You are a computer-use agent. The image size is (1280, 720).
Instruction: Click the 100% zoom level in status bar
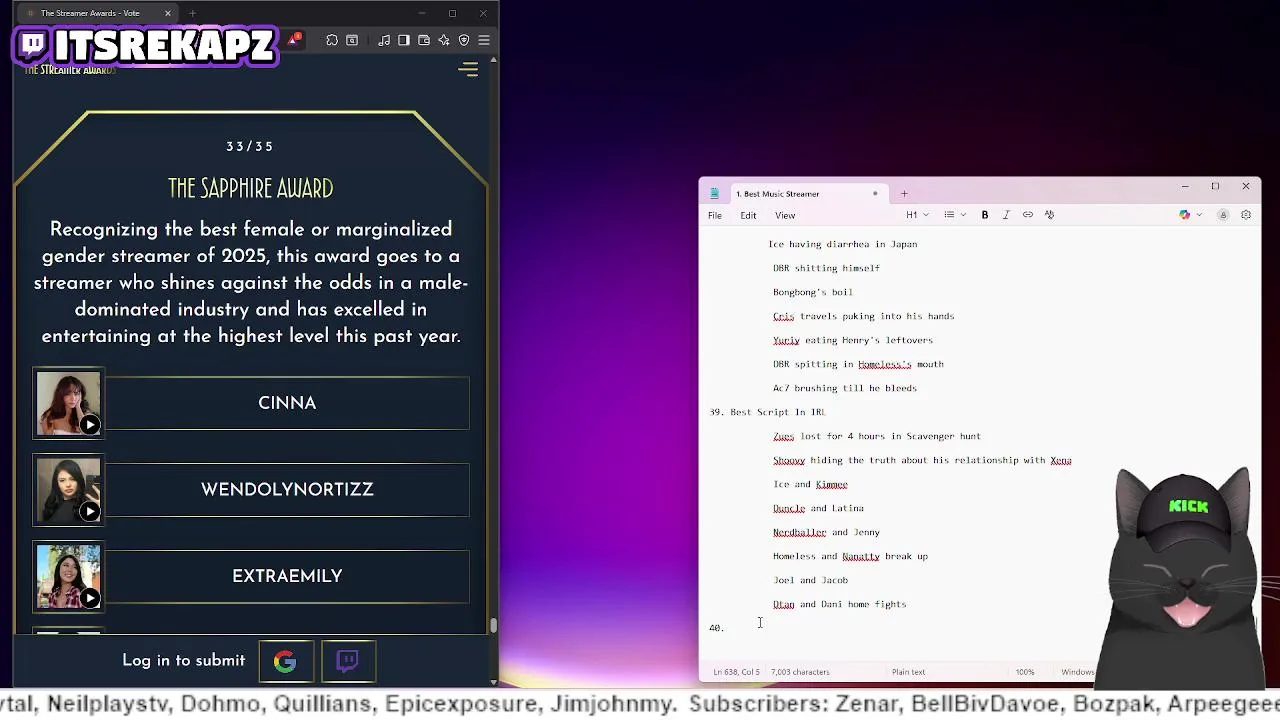pos(1025,672)
